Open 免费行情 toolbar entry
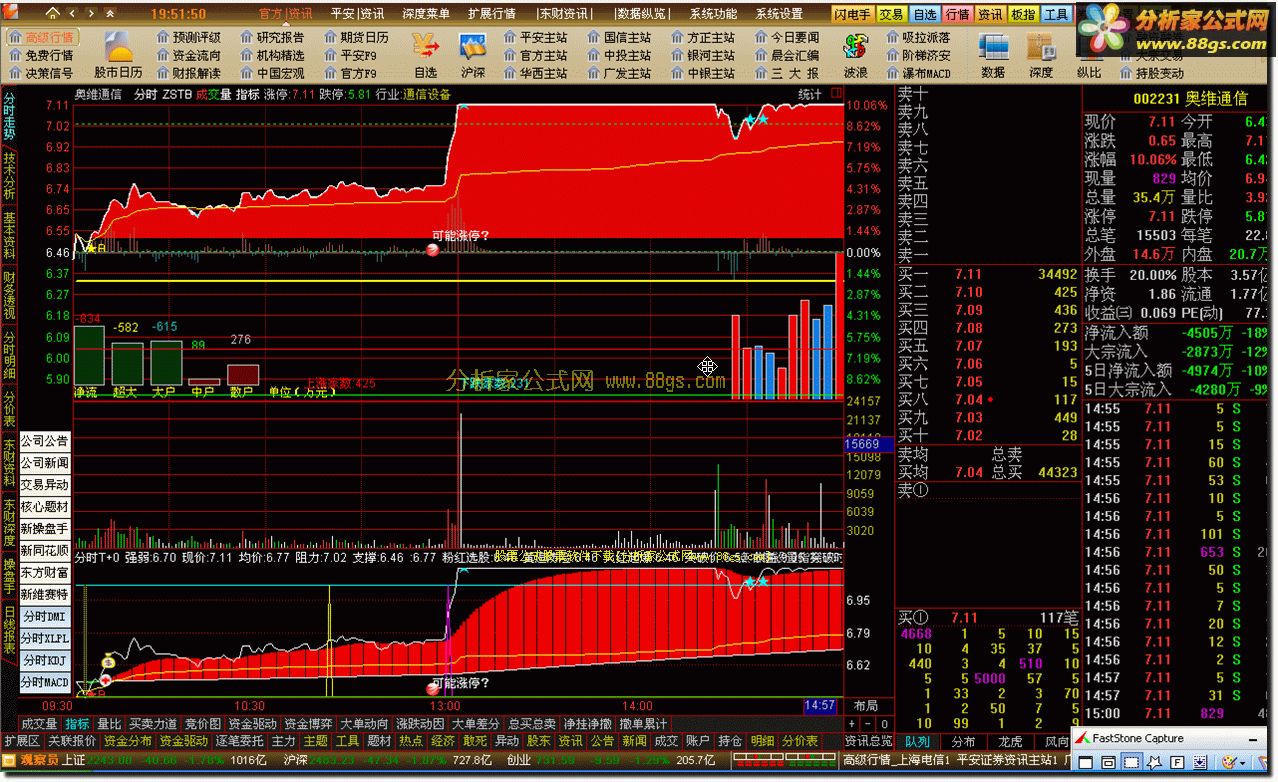This screenshot has width=1278, height=782. click(x=41, y=55)
